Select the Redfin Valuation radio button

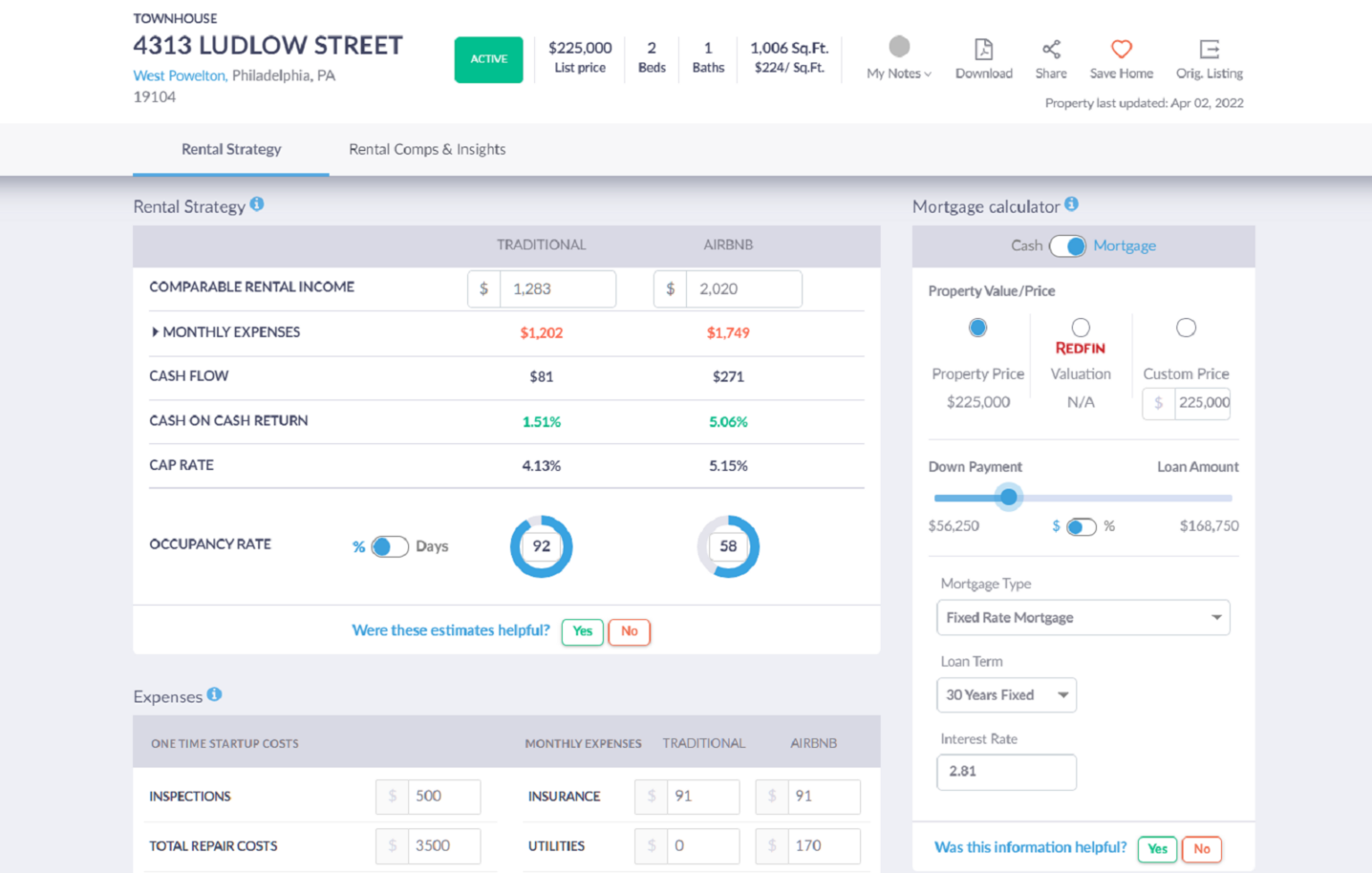click(1081, 327)
